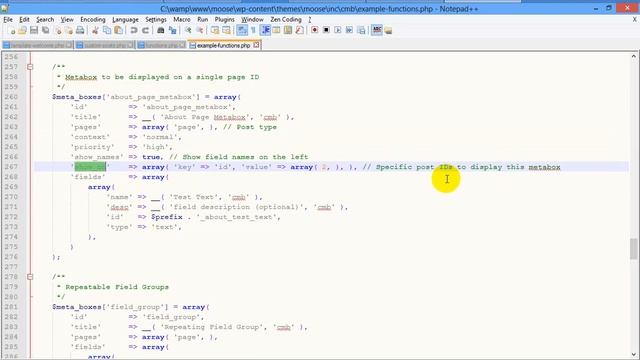Open the Replace dialog toolbar icon
The image size is (640, 360).
click(x=172, y=31)
